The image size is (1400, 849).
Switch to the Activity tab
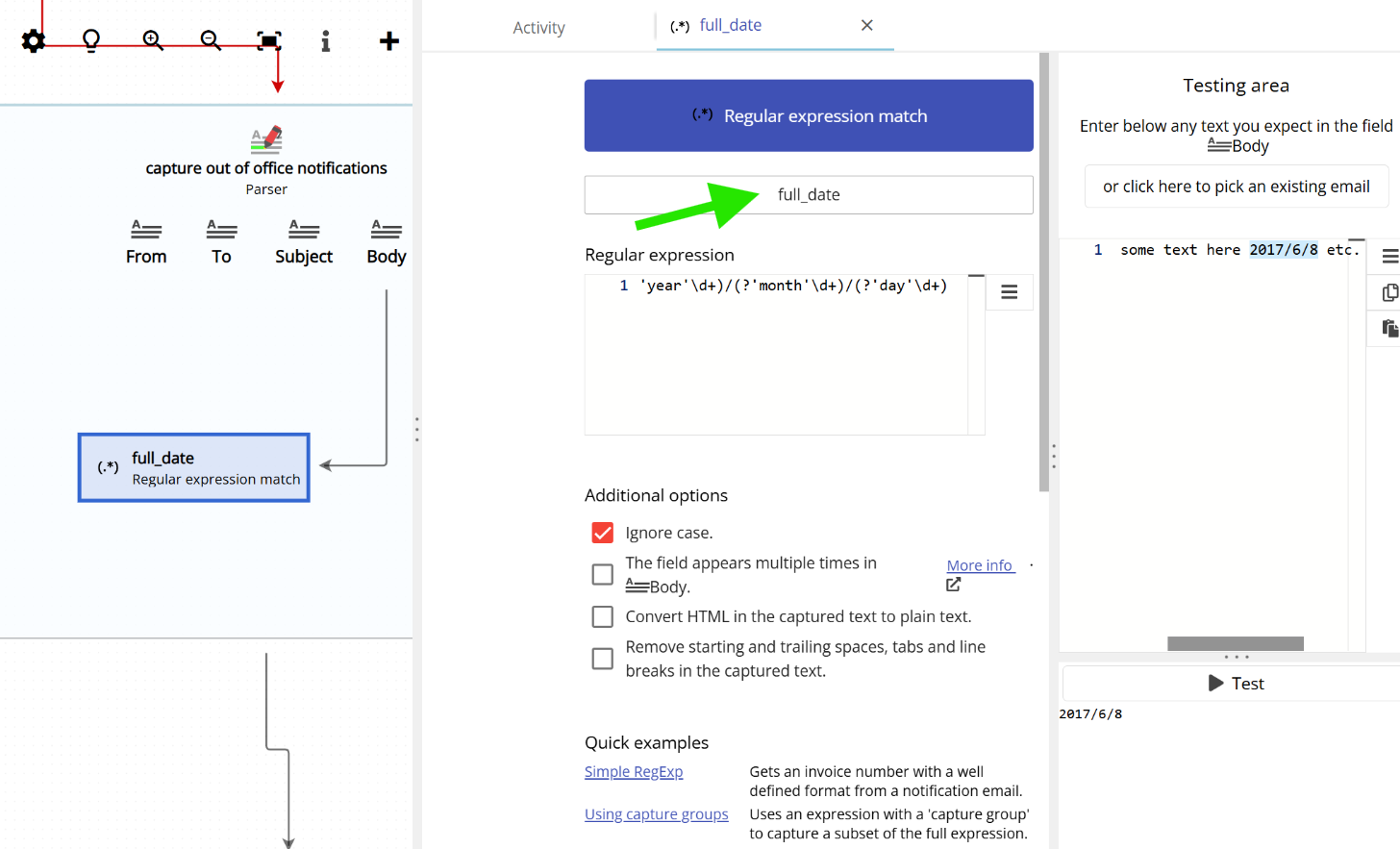pyautogui.click(x=537, y=27)
